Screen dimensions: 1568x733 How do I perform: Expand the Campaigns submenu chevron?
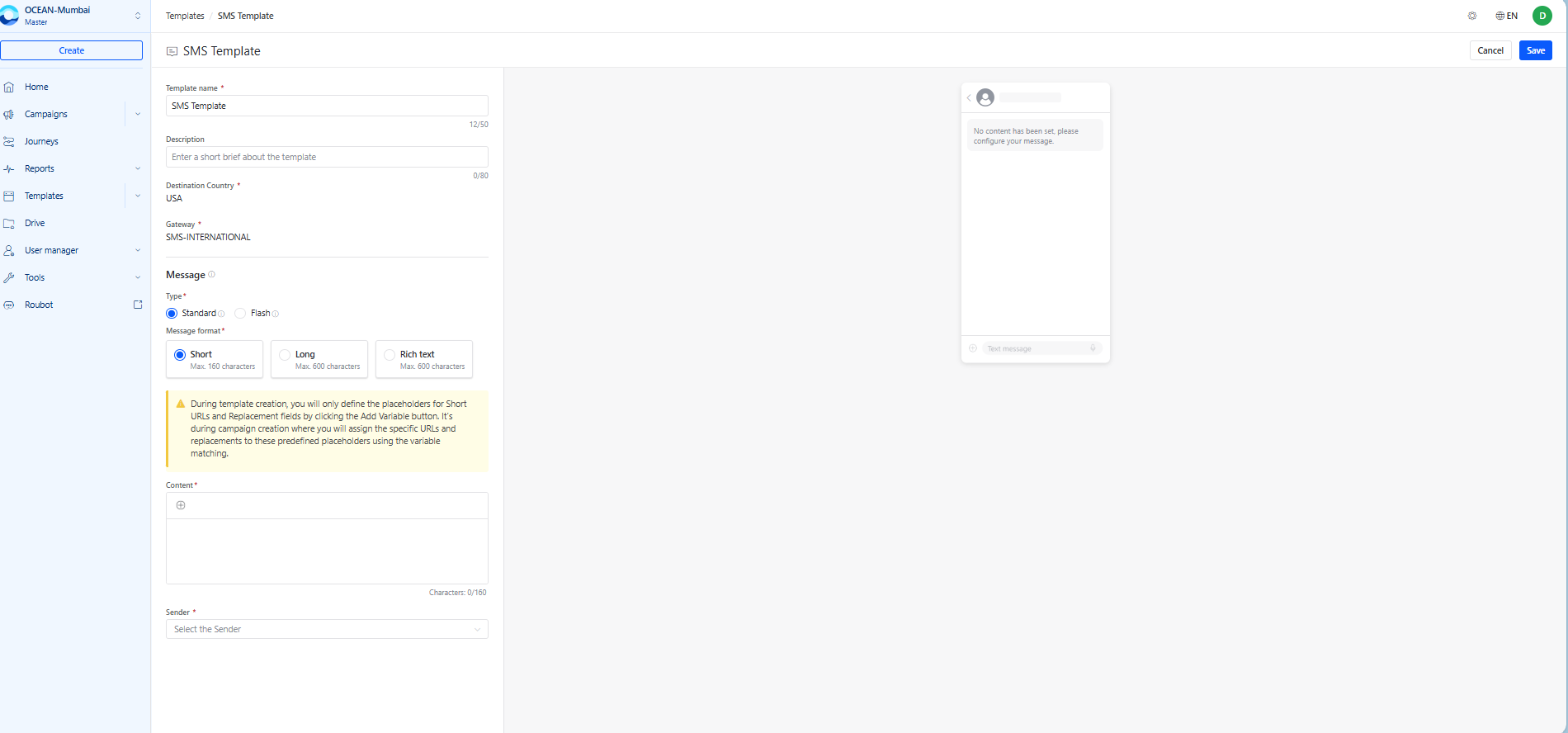[x=138, y=114]
